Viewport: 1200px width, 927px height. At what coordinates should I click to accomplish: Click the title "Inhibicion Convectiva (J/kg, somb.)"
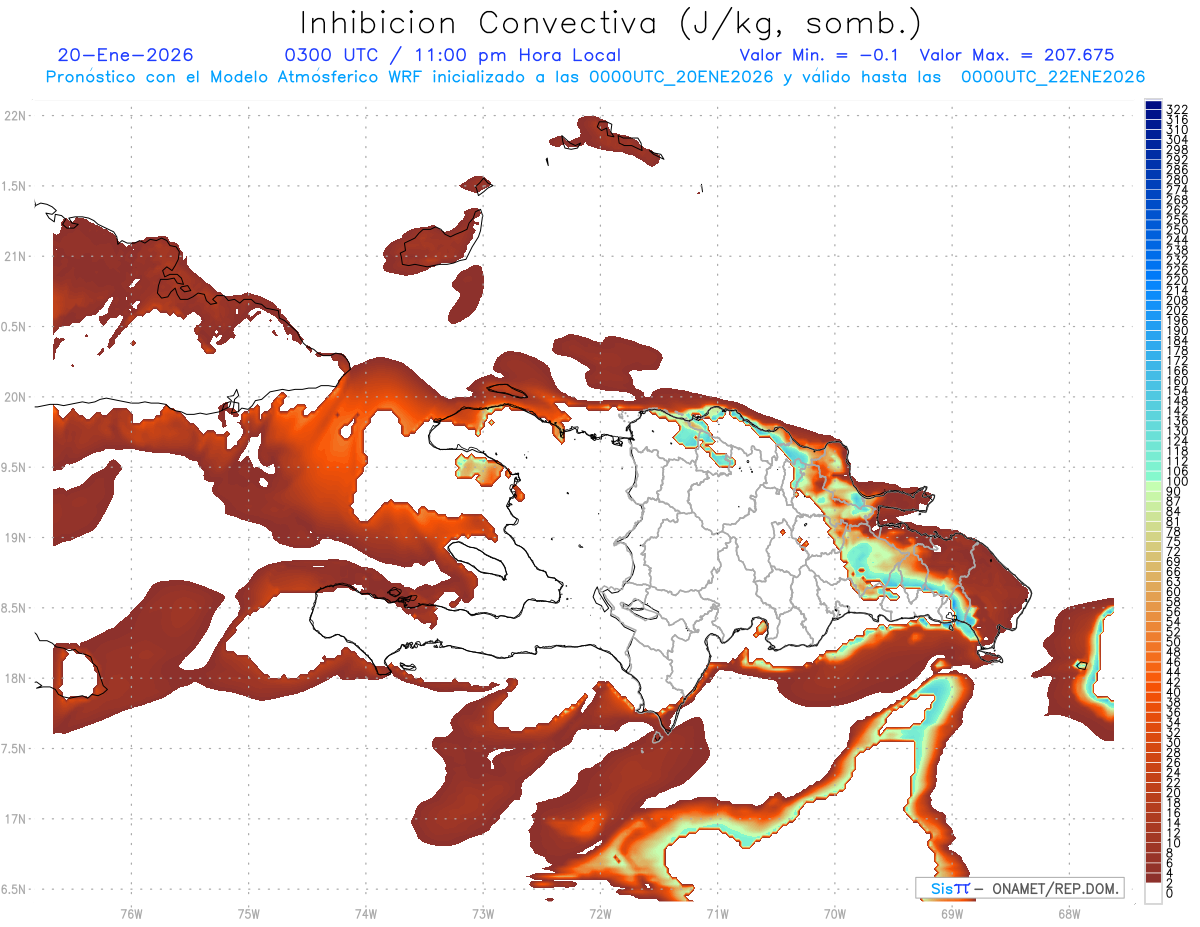(611, 23)
